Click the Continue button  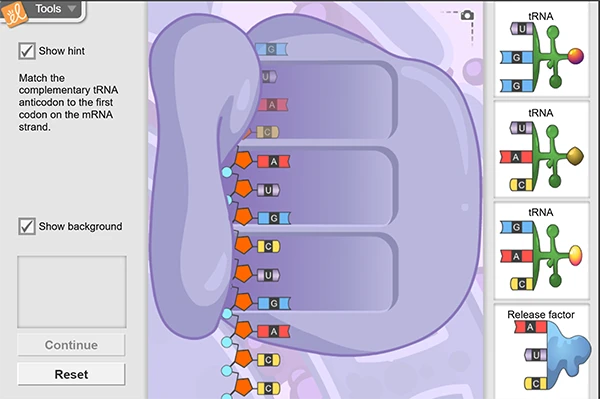coord(71,345)
